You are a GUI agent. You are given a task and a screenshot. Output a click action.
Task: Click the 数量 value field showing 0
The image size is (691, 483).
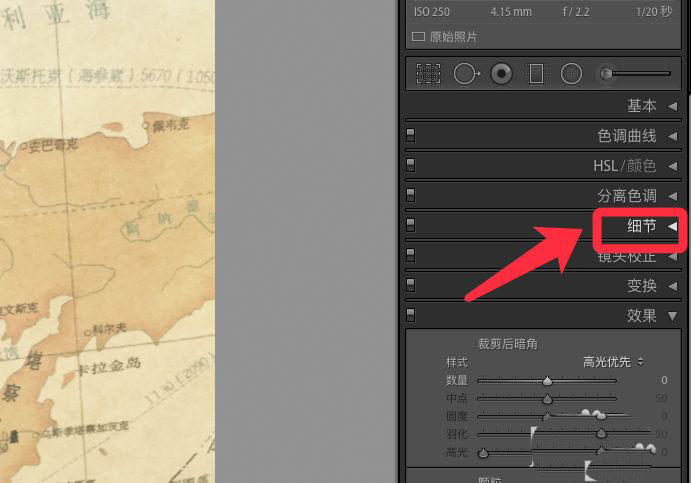664,381
